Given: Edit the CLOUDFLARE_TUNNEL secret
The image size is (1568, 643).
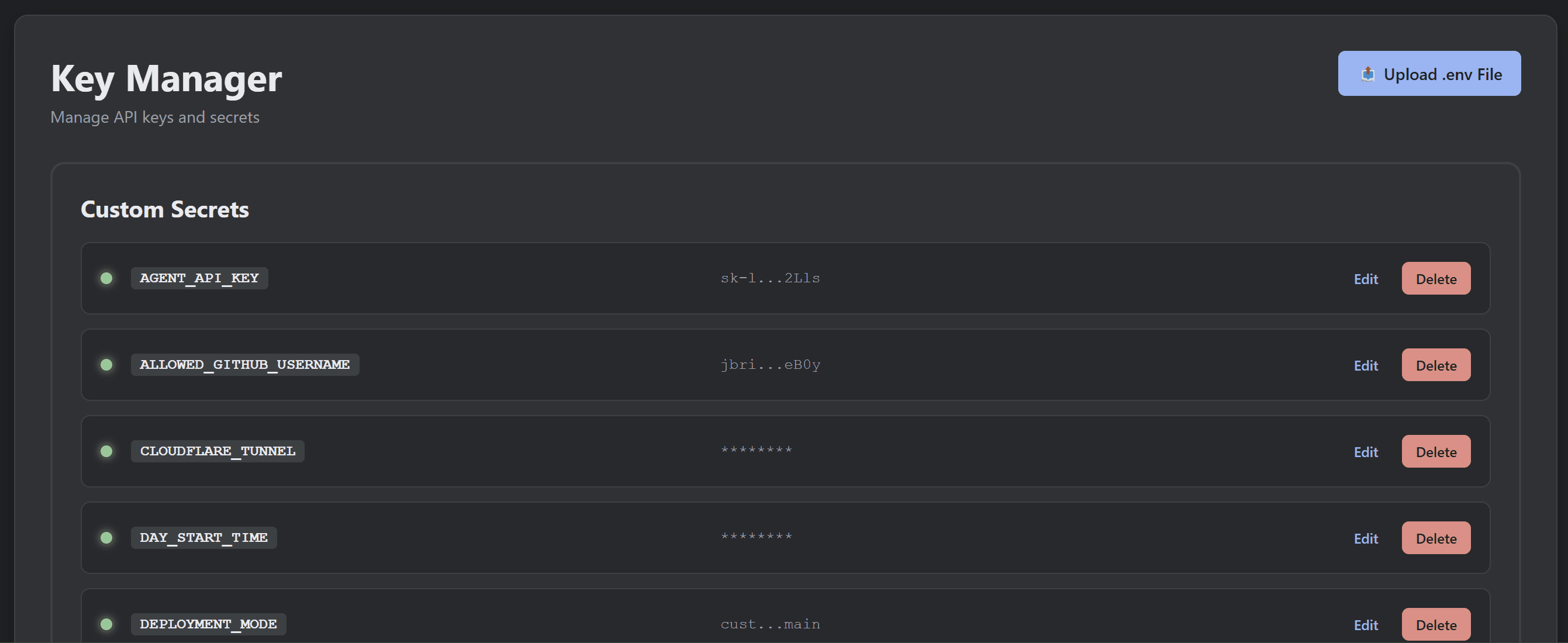Looking at the screenshot, I should 1366,451.
